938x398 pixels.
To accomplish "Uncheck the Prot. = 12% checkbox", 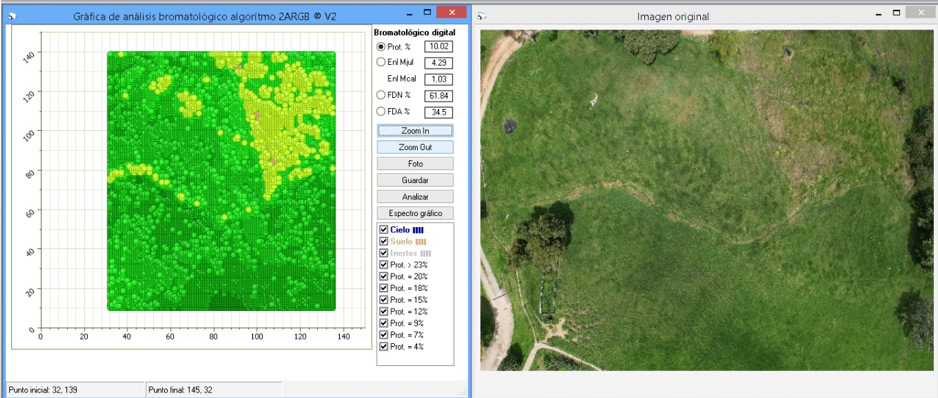I will (x=383, y=312).
